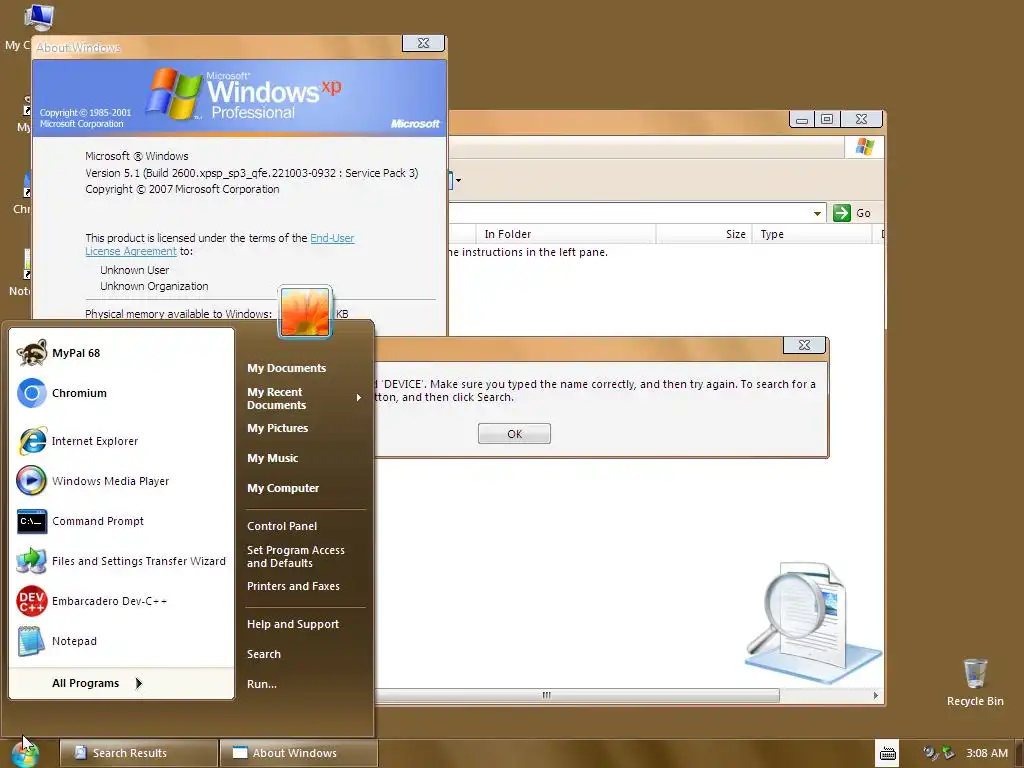Open MyPal 68 raccoon icon in Start menu

click(x=31, y=353)
